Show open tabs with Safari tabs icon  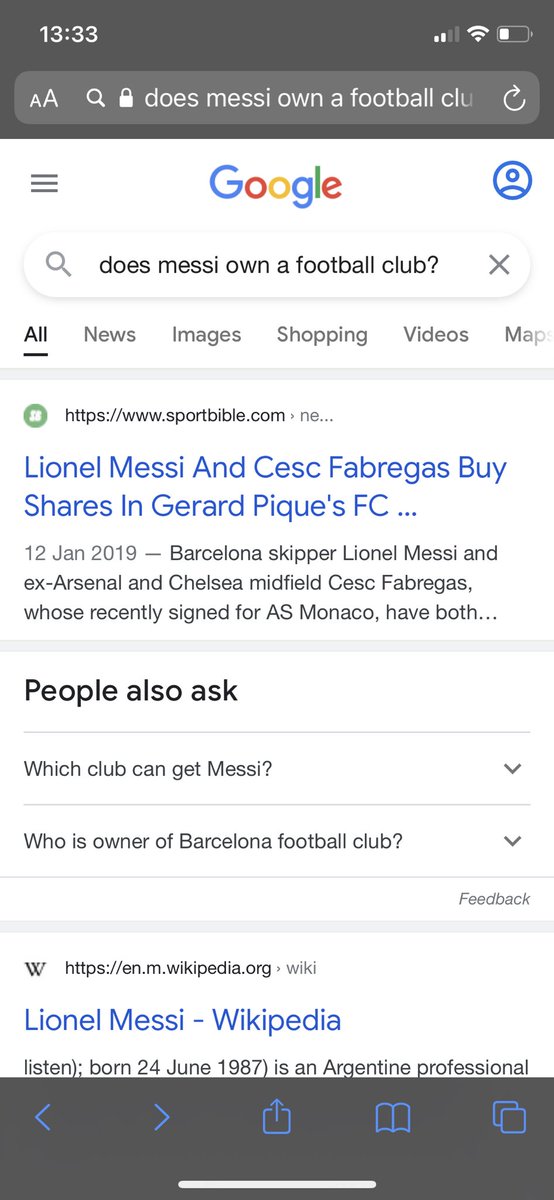pos(509,1117)
